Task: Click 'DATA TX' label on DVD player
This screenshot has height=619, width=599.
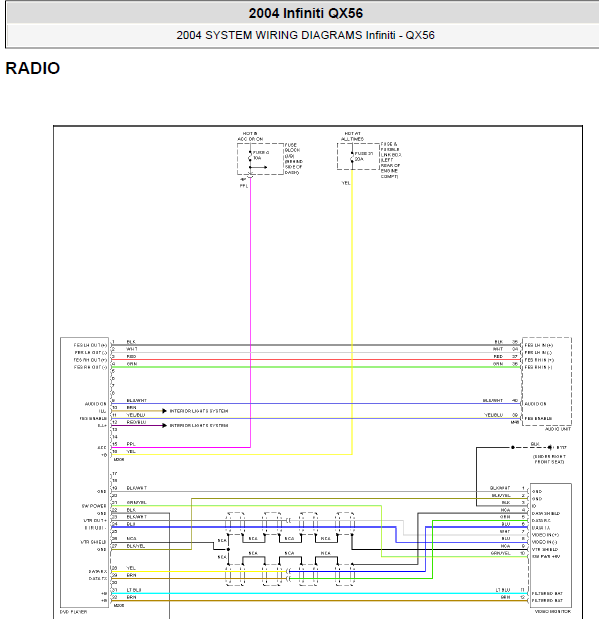Action: (x=98, y=579)
